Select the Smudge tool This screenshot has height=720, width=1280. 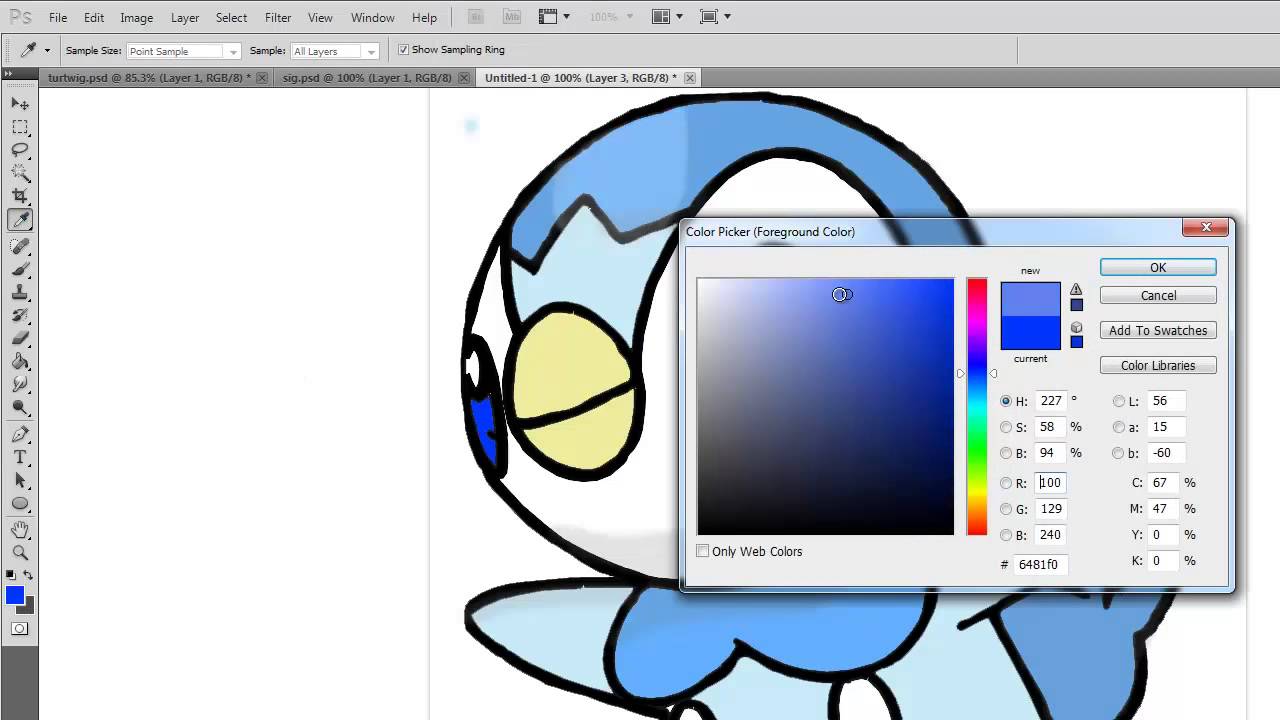[20, 384]
